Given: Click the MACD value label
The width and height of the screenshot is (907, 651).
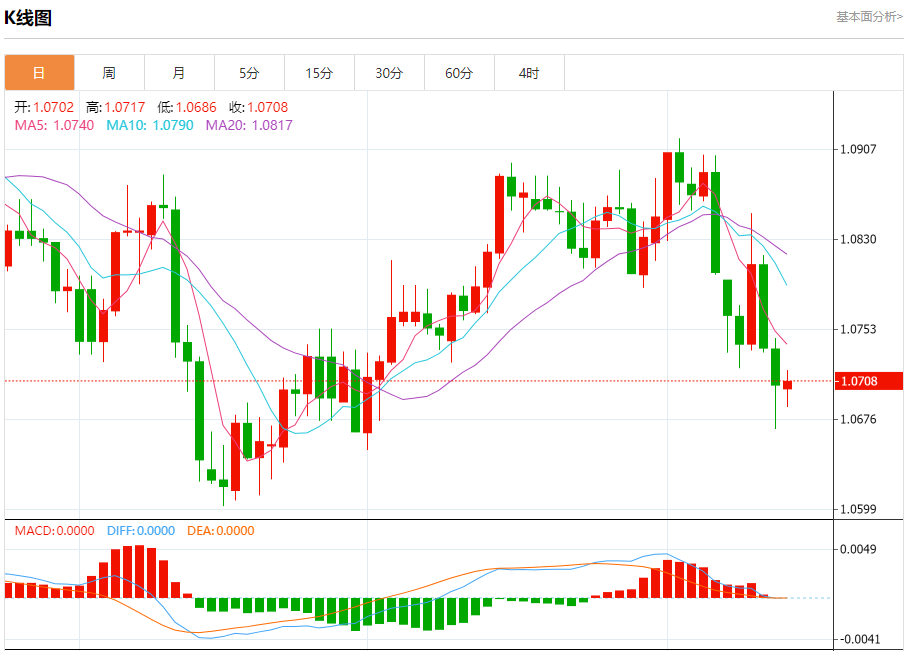Looking at the screenshot, I should pyautogui.click(x=54, y=531).
